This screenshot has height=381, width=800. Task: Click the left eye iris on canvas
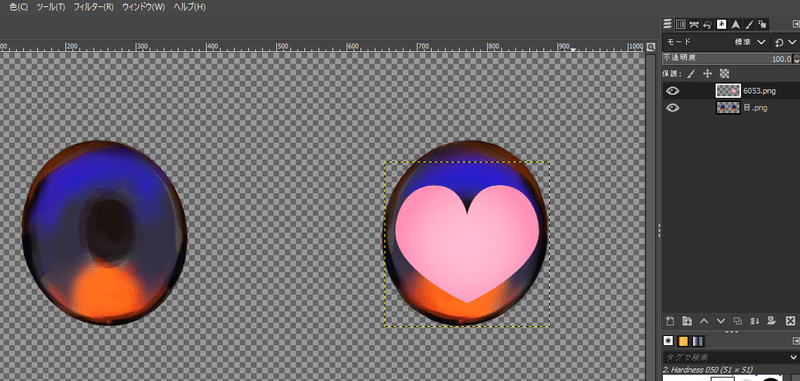(x=105, y=233)
